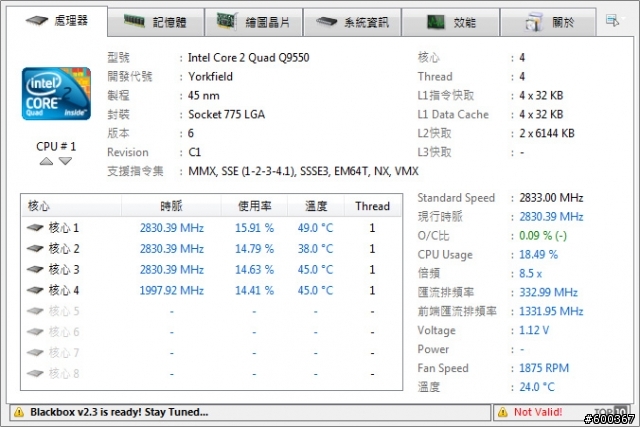Click the greyed 核心 8 chip icon

[35, 374]
